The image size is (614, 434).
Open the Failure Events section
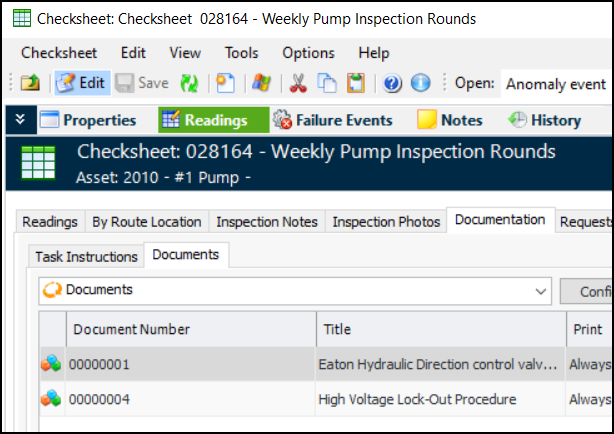(333, 120)
